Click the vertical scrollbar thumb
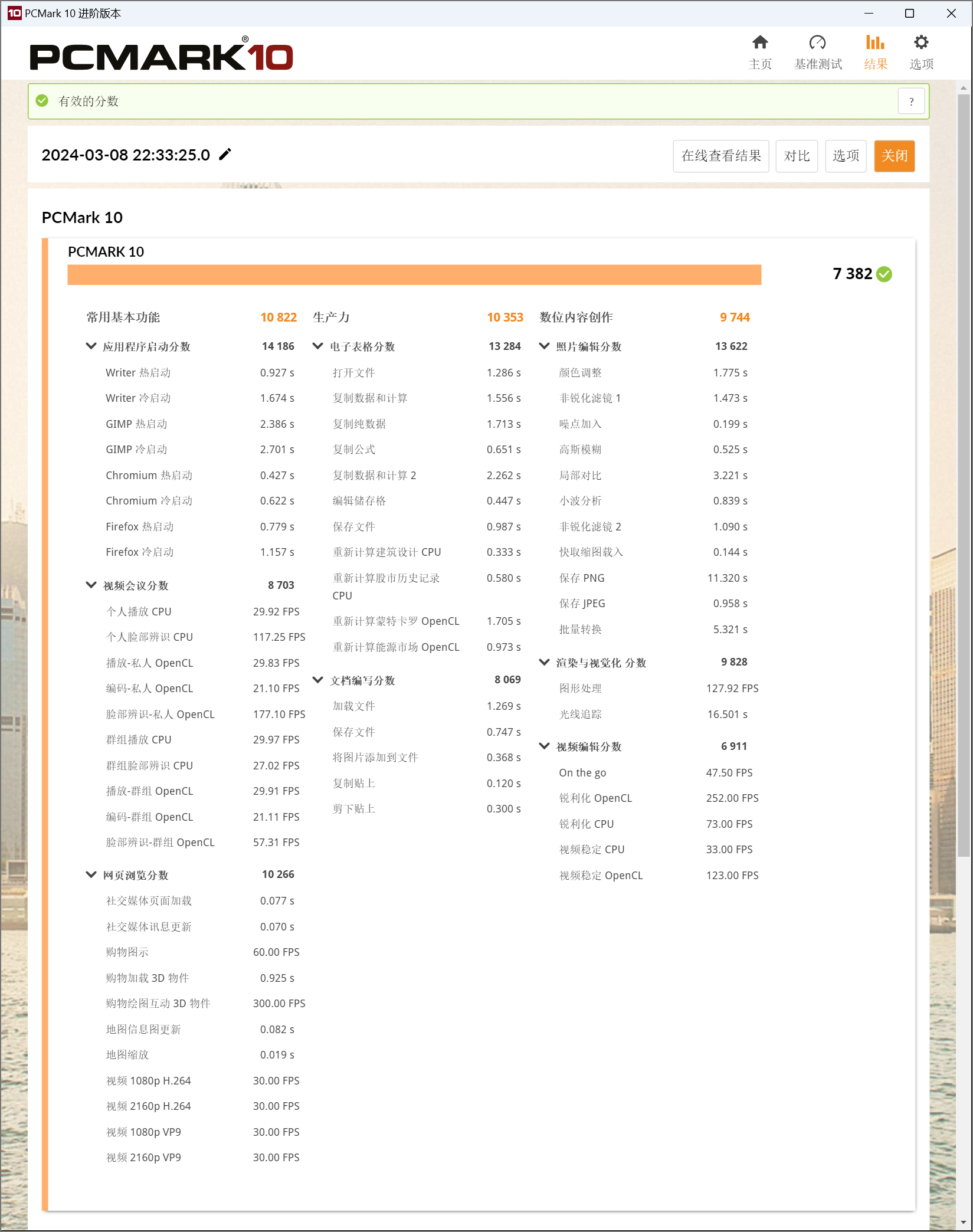The height and width of the screenshot is (1232, 973). [x=964, y=475]
